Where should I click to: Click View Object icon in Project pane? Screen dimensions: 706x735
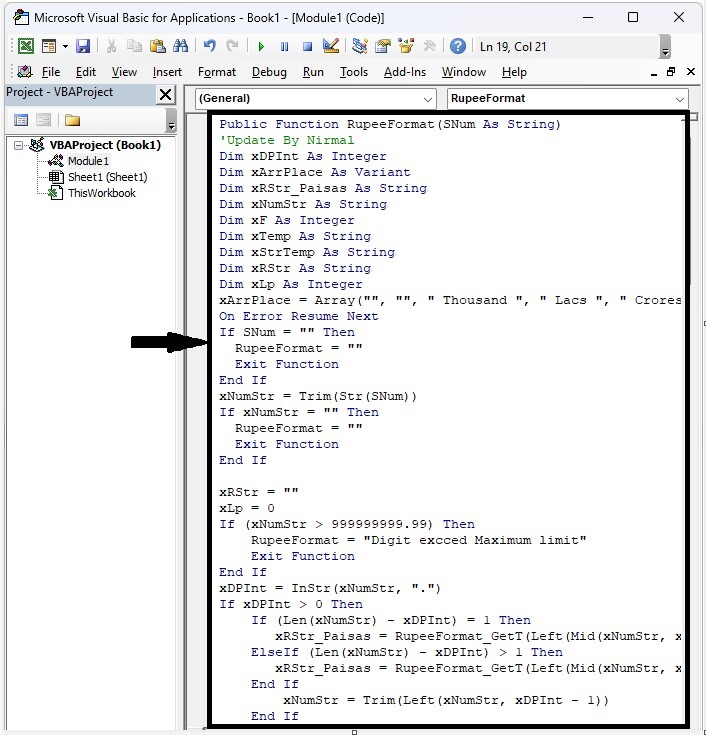(44, 120)
